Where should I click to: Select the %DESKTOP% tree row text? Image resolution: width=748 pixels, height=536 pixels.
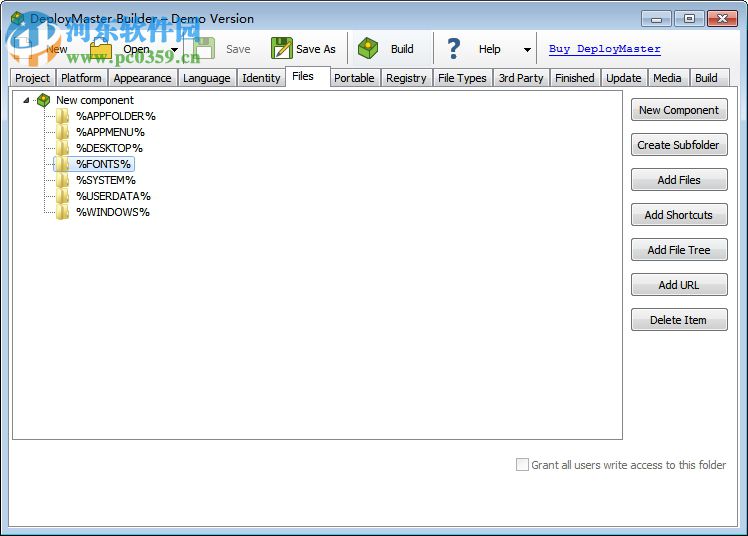(109, 148)
